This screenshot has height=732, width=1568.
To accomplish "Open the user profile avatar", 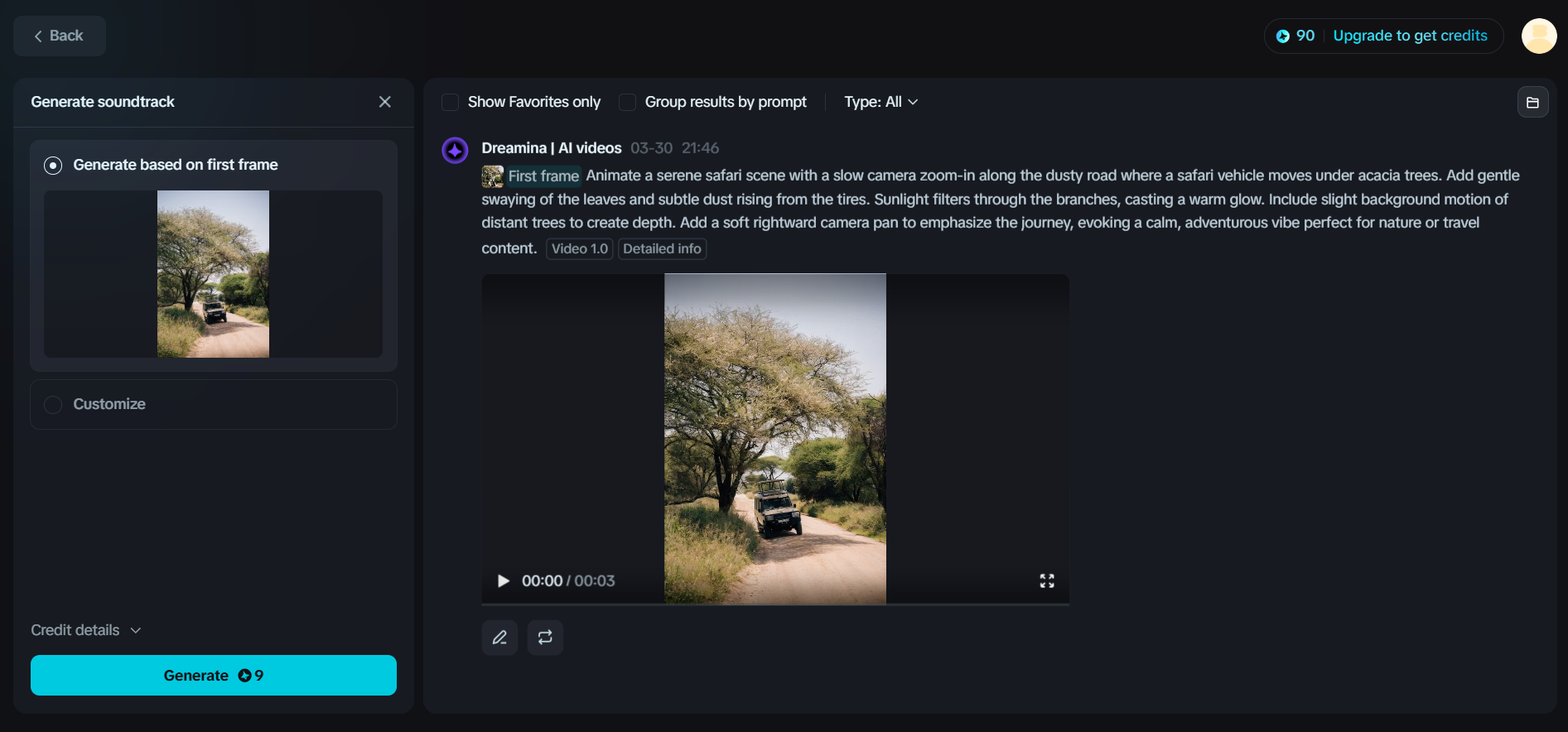I will coord(1539,36).
